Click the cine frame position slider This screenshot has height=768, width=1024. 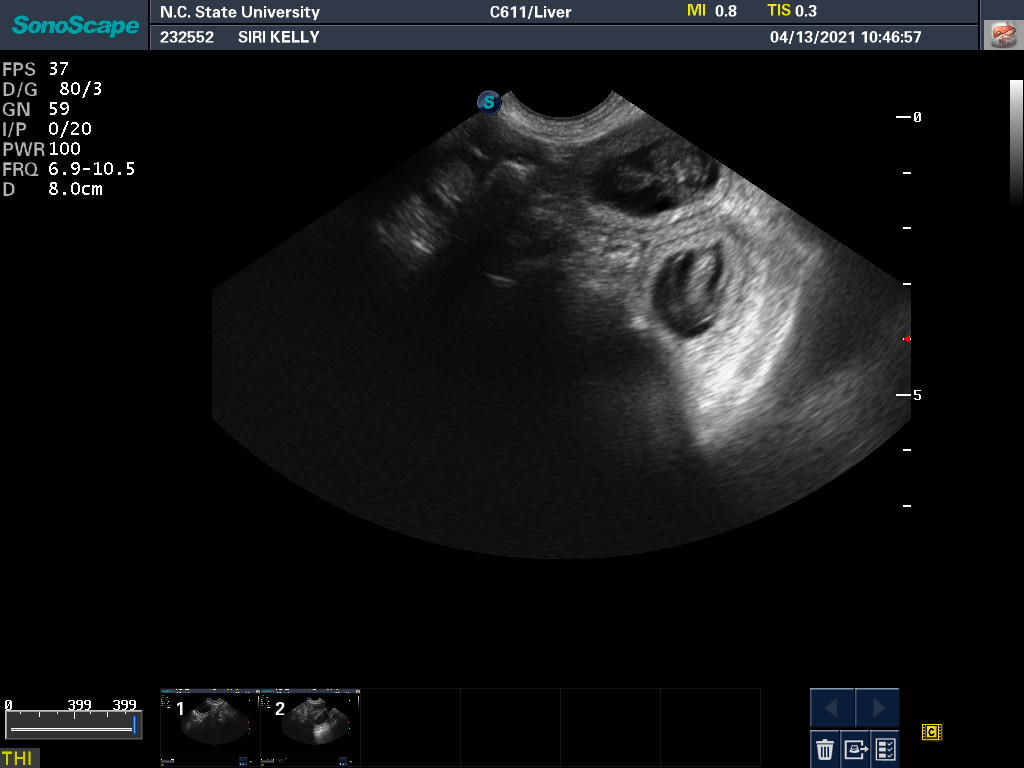click(72, 729)
